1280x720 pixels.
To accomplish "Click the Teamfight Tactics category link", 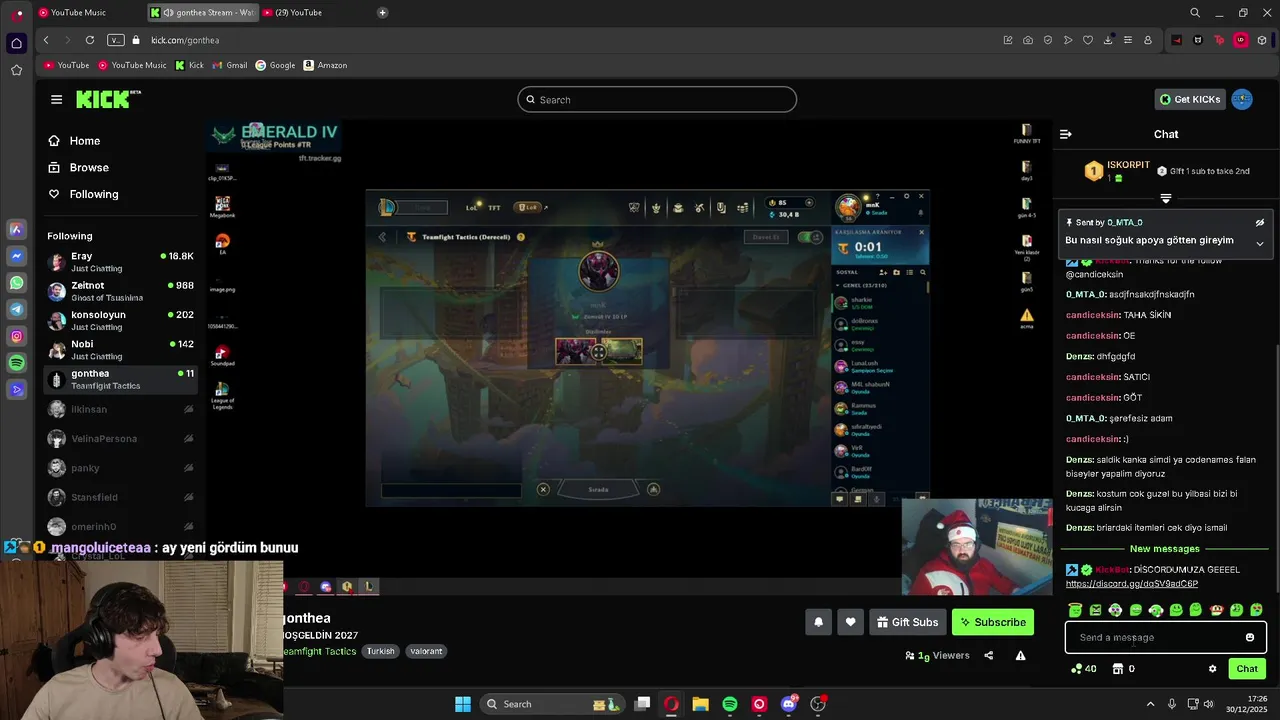I will point(319,651).
